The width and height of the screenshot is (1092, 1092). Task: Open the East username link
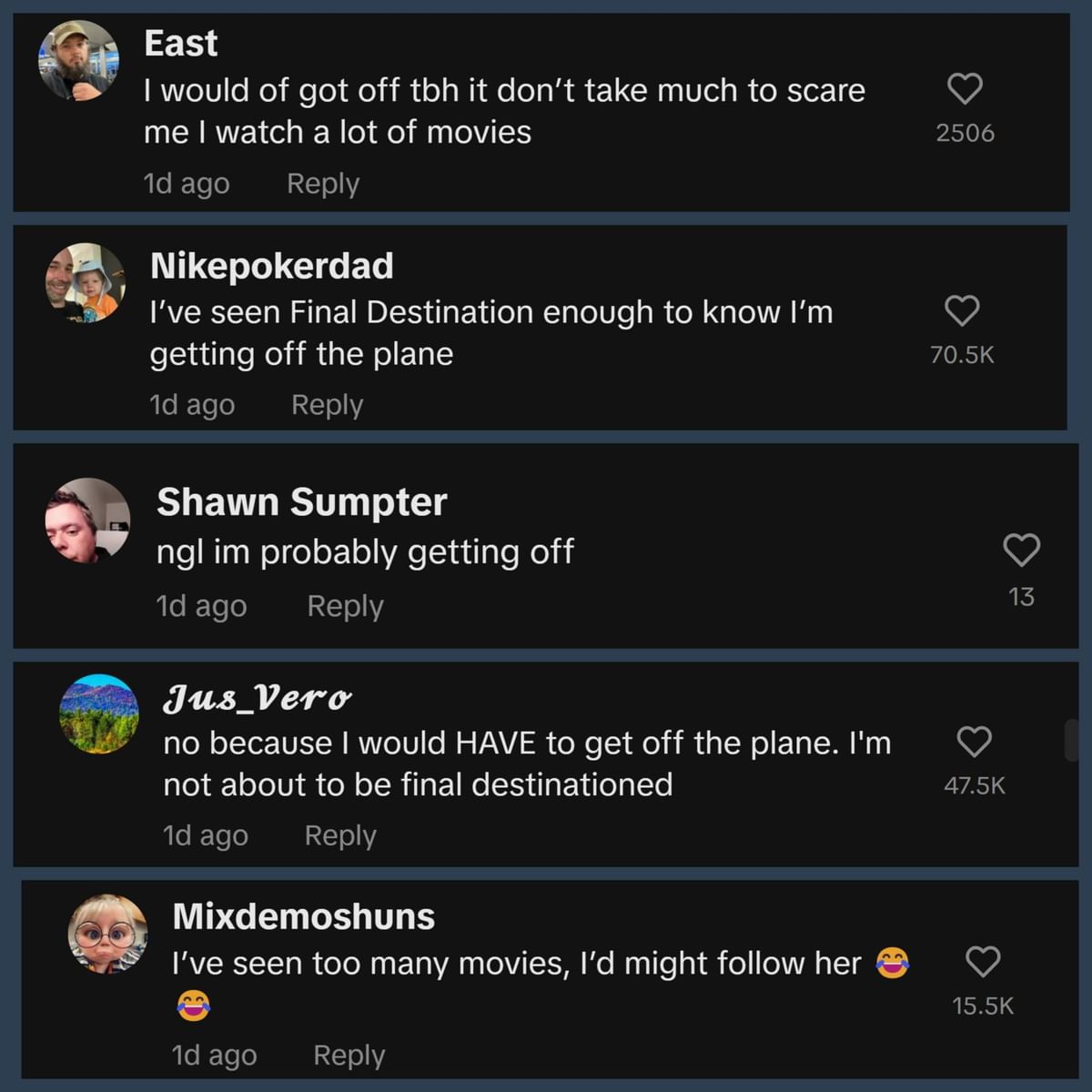180,43
